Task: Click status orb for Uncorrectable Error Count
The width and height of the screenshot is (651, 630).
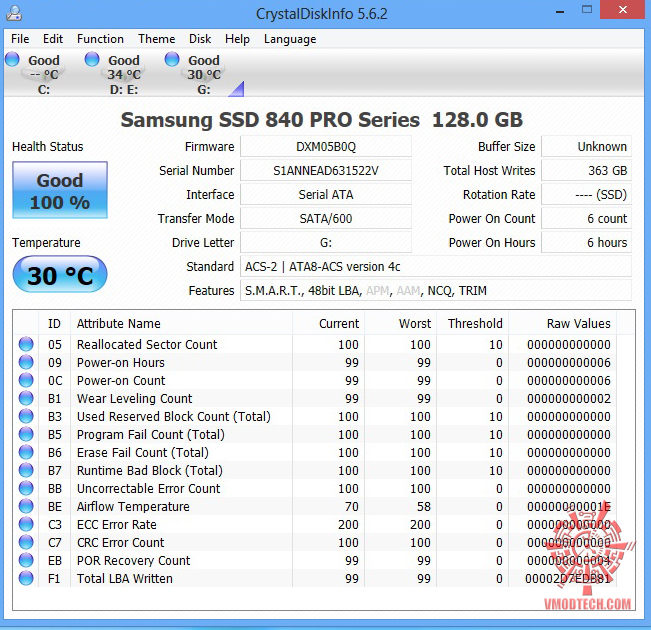Action: 26,488
